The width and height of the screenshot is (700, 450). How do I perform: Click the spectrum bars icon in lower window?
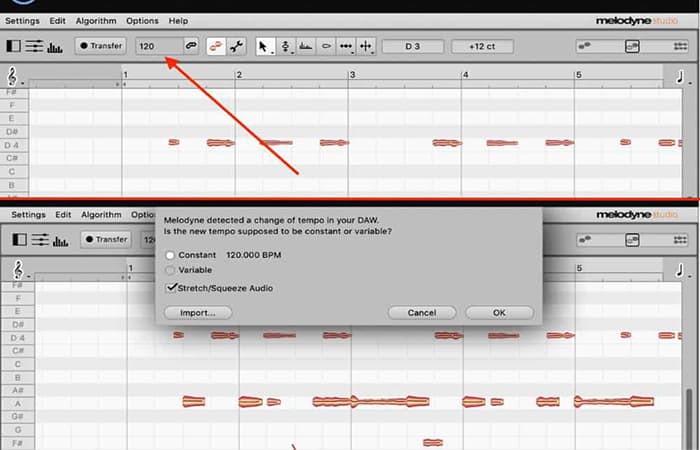pos(61,241)
